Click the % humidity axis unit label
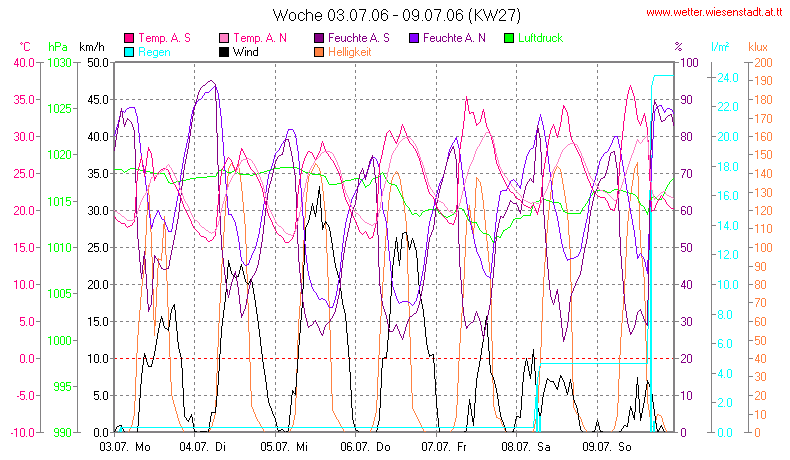The image size is (790, 460). [x=678, y=47]
